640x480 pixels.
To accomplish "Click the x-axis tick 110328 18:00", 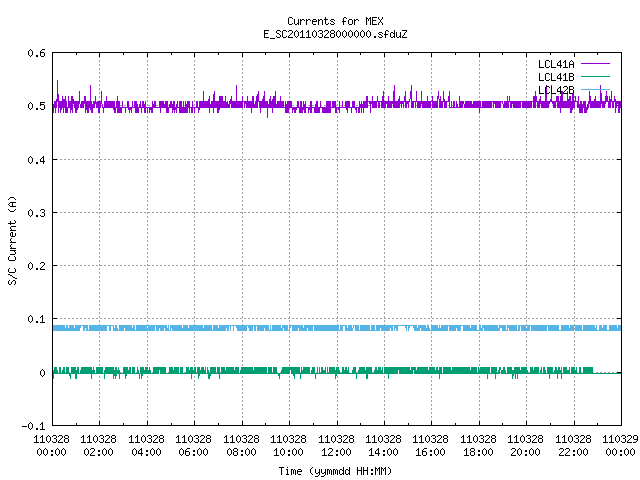I will pyautogui.click(x=478, y=445).
